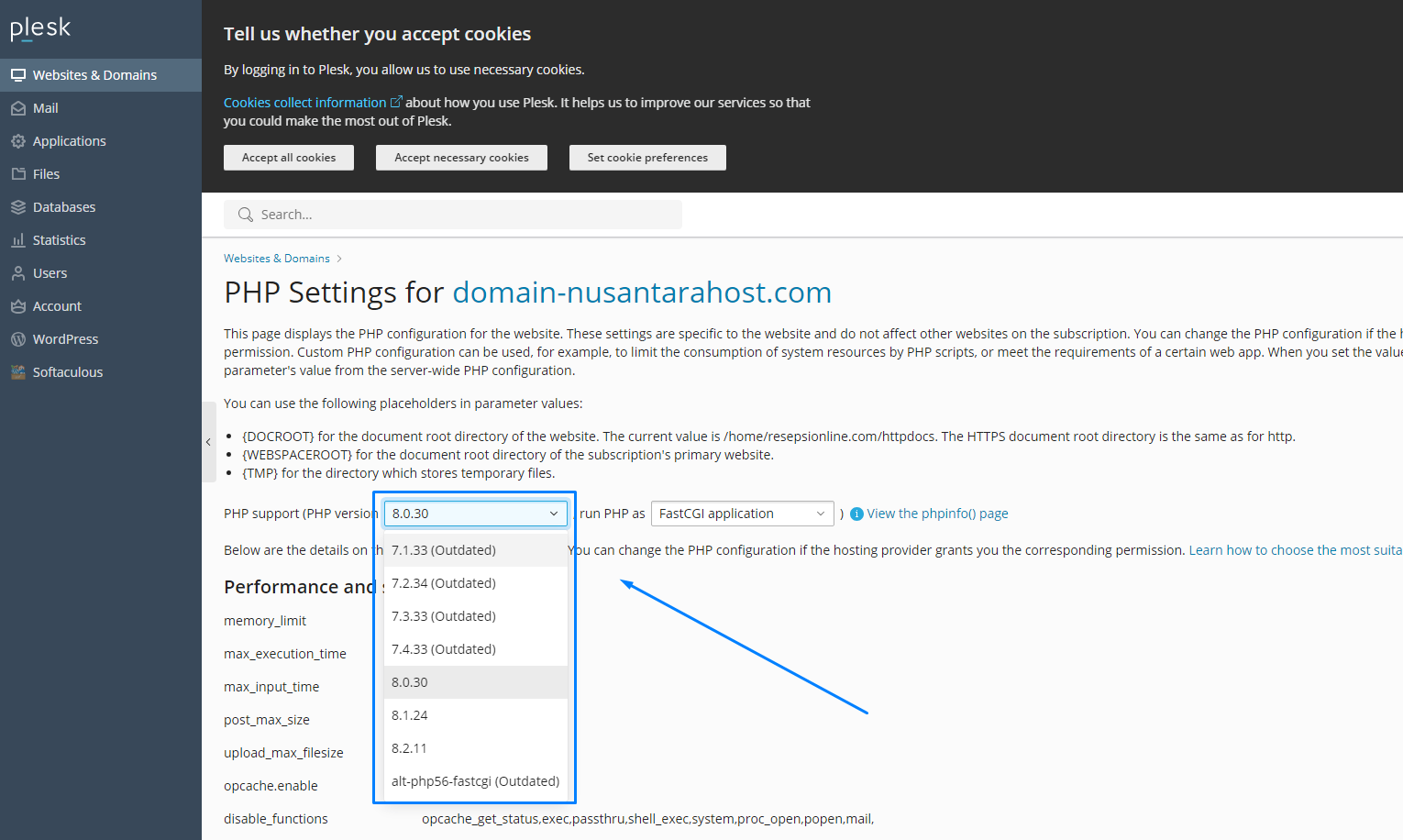Open the Mail section icon
This screenshot has height=840, width=1403.
(17, 107)
